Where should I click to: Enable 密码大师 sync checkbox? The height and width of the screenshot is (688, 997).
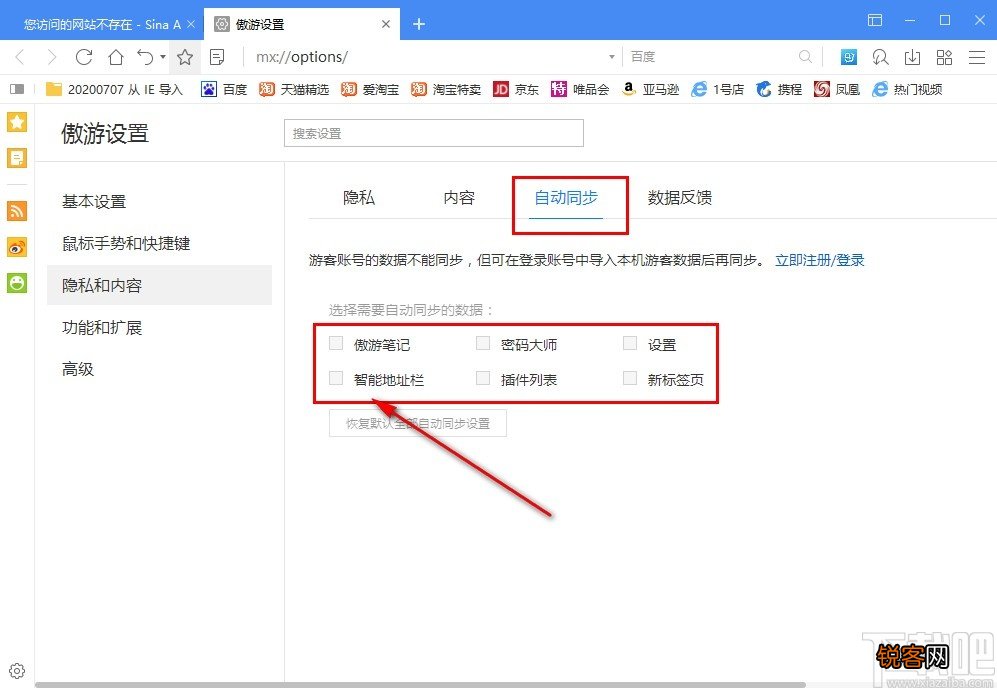pyautogui.click(x=483, y=343)
